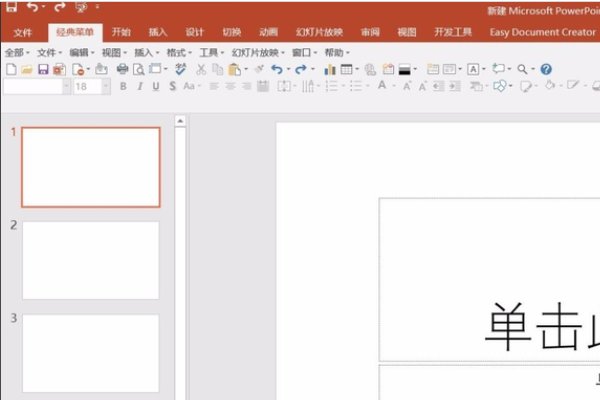600x400 pixels.
Task: Open the 设计 ribbon tab
Action: pyautogui.click(x=194, y=32)
